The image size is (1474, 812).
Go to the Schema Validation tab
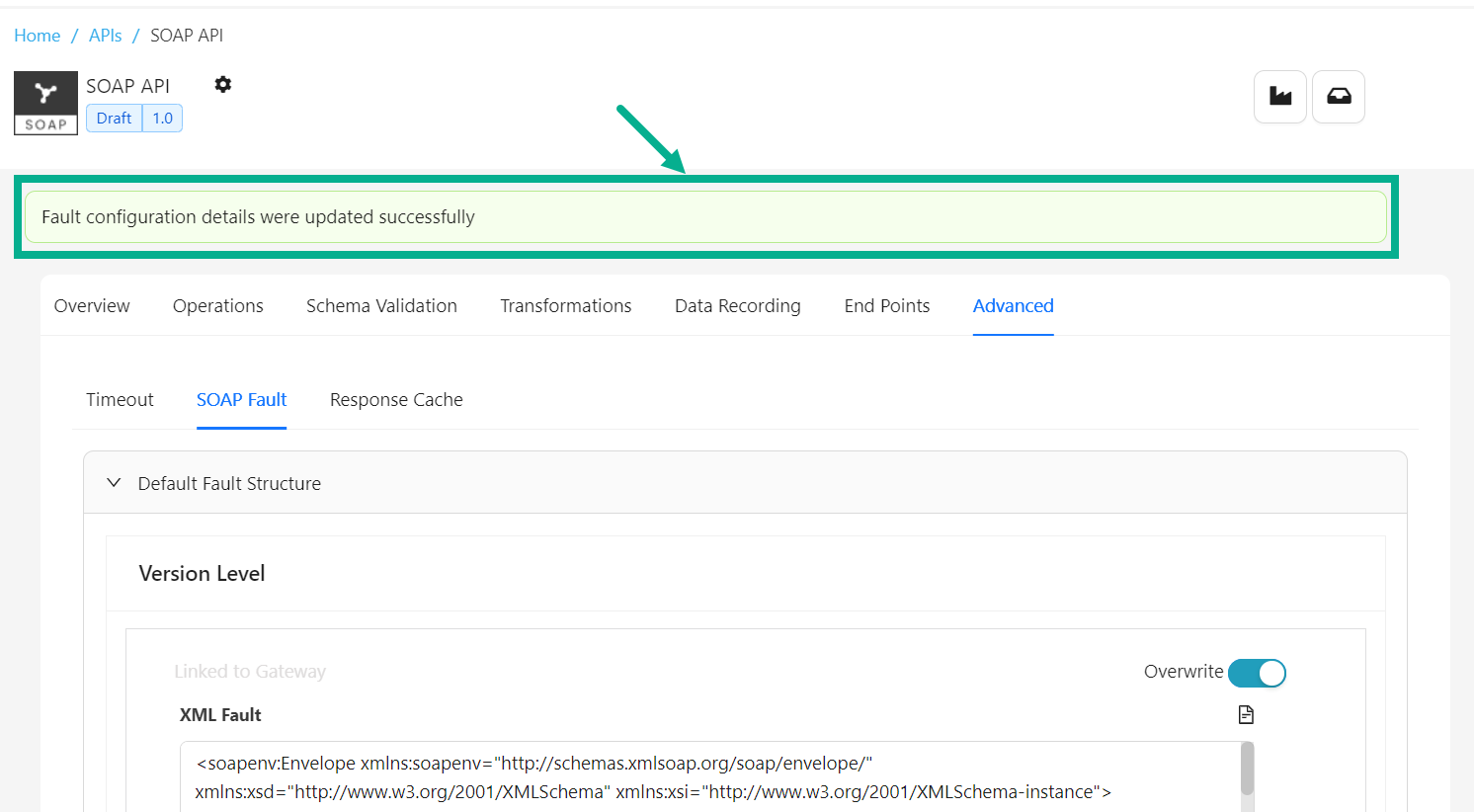[381, 306]
